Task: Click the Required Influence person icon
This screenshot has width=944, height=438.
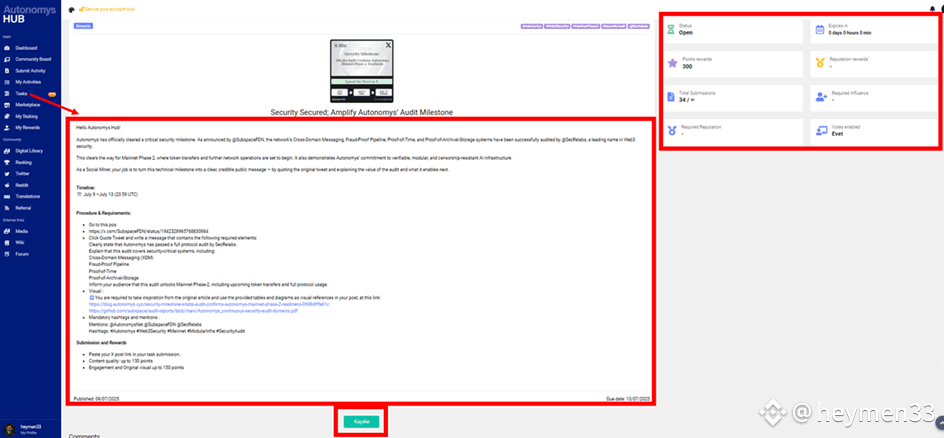Action: (x=821, y=97)
